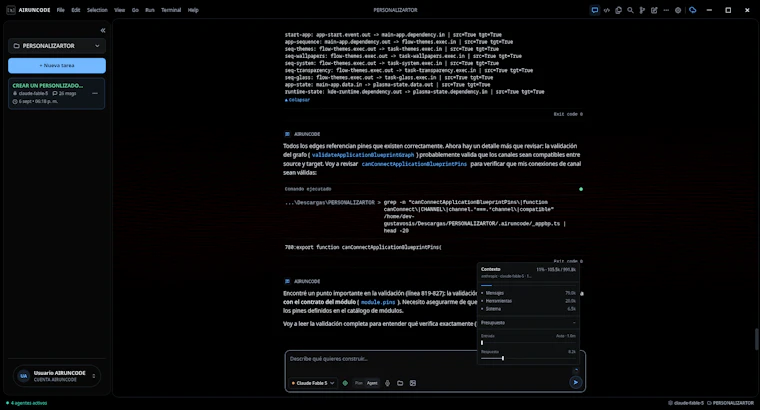The height and width of the screenshot is (410, 760).
Task: Open the CREAR UN PERSONLIZADO task
Action: 56,93
